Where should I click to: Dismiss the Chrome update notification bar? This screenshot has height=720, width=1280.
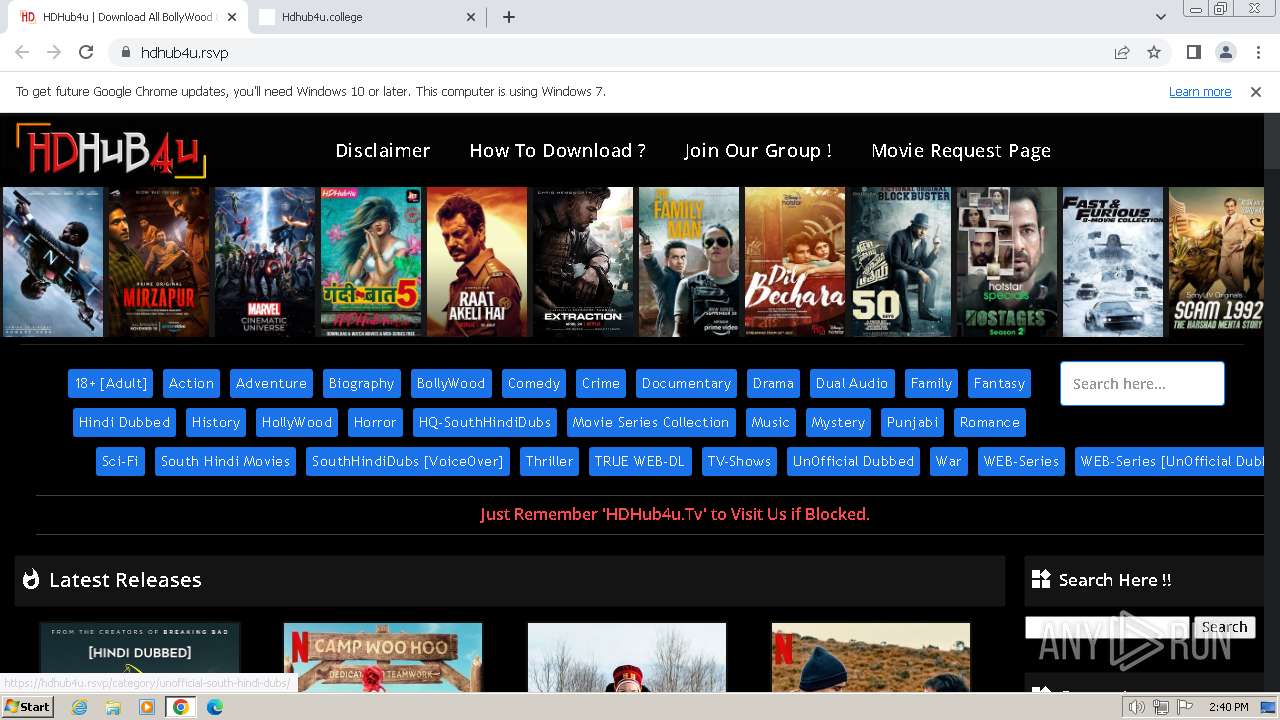coord(1256,91)
